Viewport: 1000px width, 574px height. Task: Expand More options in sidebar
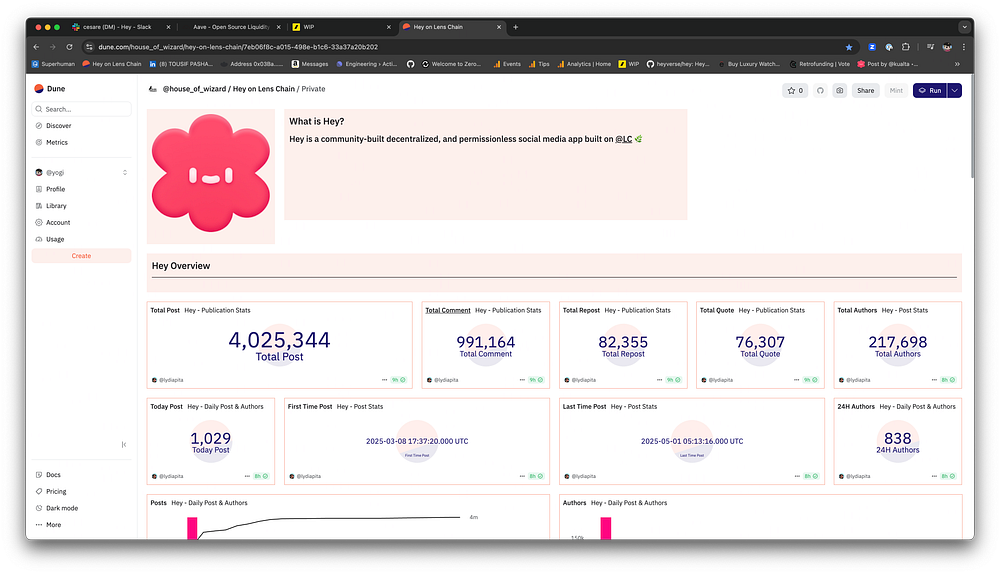[48, 524]
